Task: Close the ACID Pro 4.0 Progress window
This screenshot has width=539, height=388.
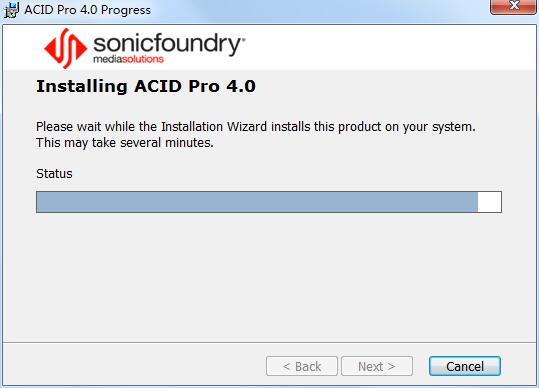Action: coord(514,6)
